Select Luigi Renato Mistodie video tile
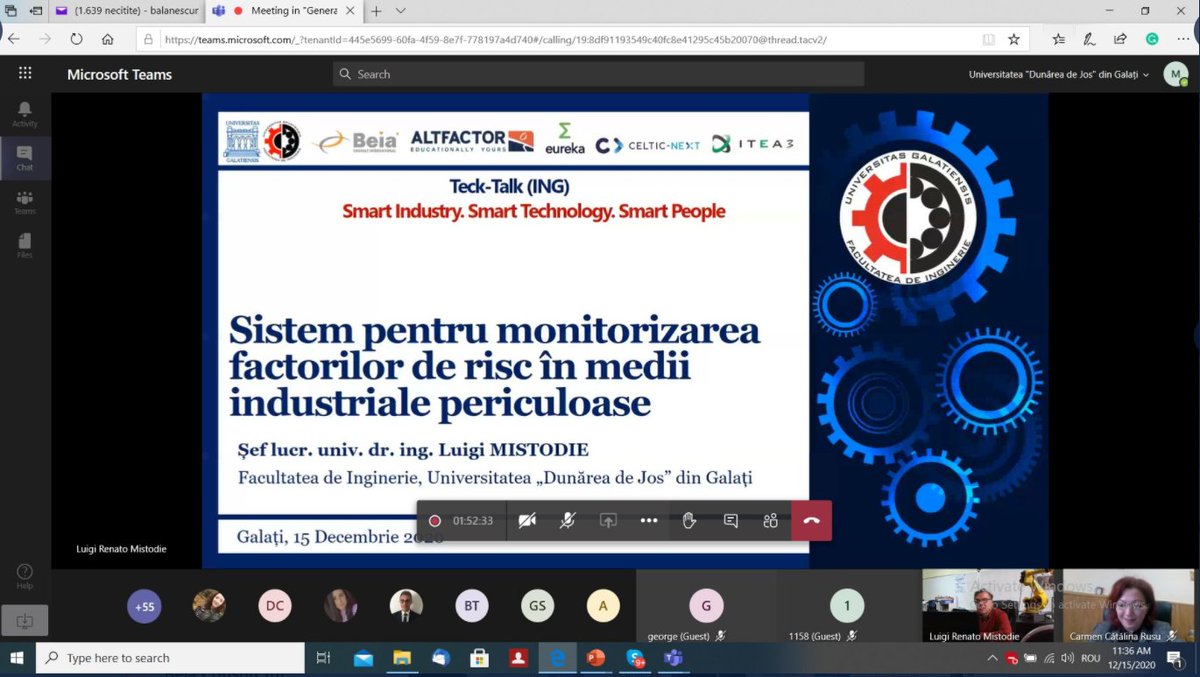Image resolution: width=1200 pixels, height=677 pixels. click(x=988, y=606)
